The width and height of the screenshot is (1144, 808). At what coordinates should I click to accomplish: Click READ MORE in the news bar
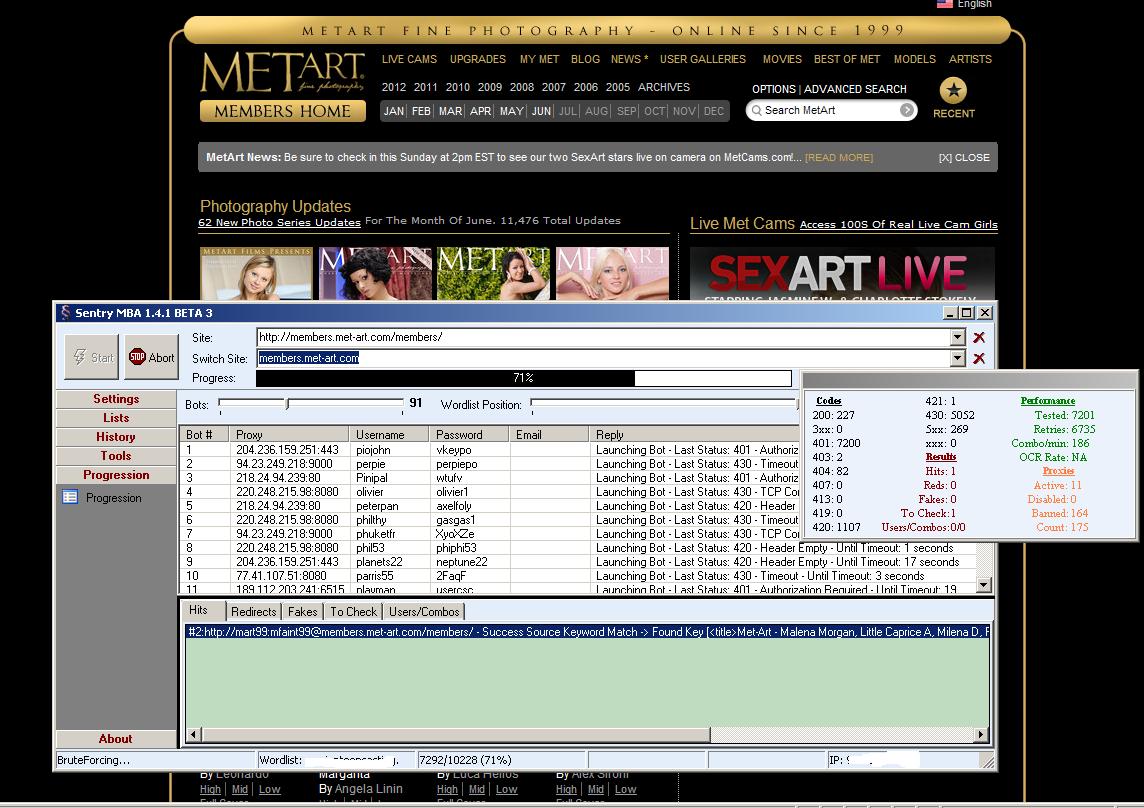838,158
